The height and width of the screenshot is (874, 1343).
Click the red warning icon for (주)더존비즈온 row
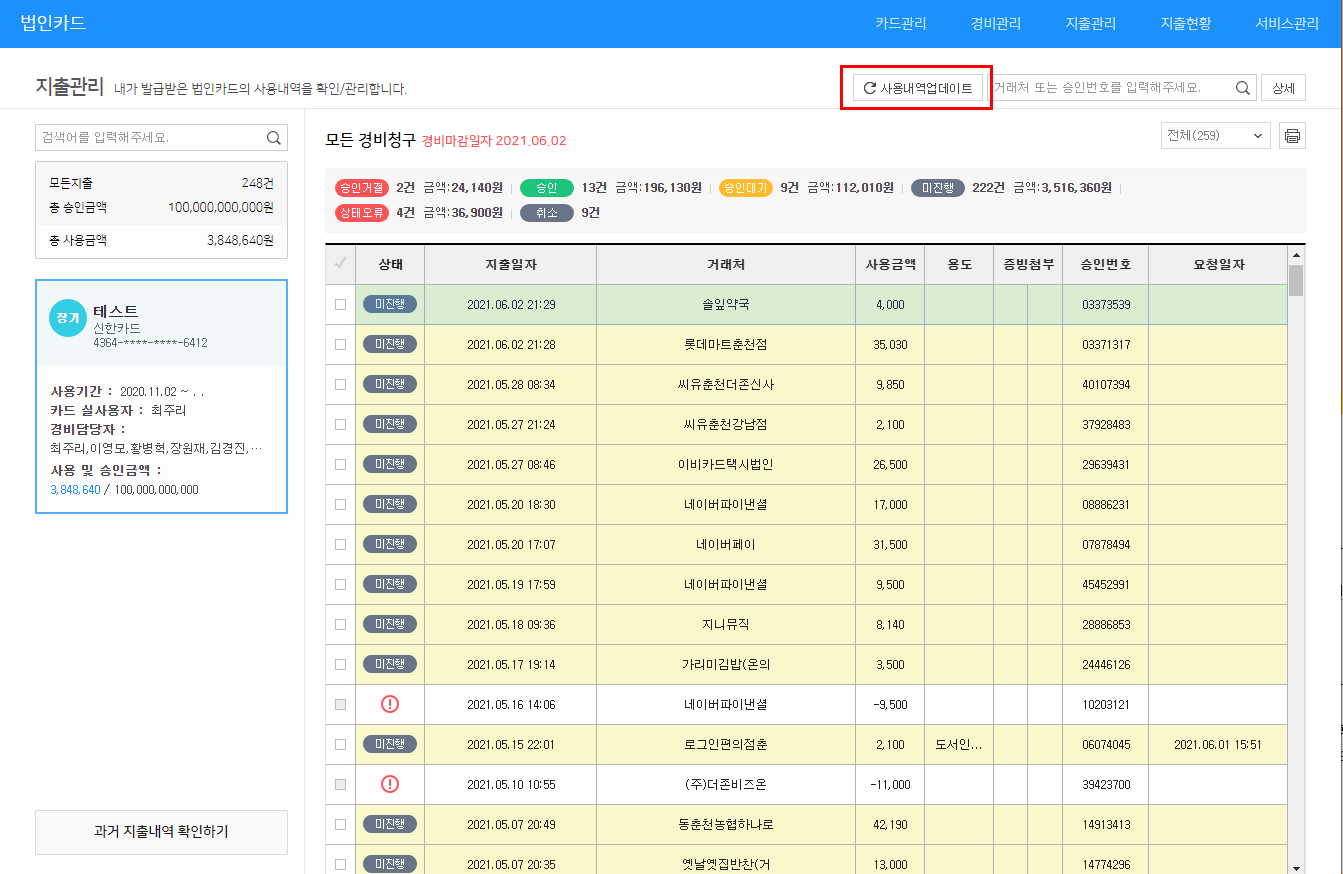[x=390, y=784]
